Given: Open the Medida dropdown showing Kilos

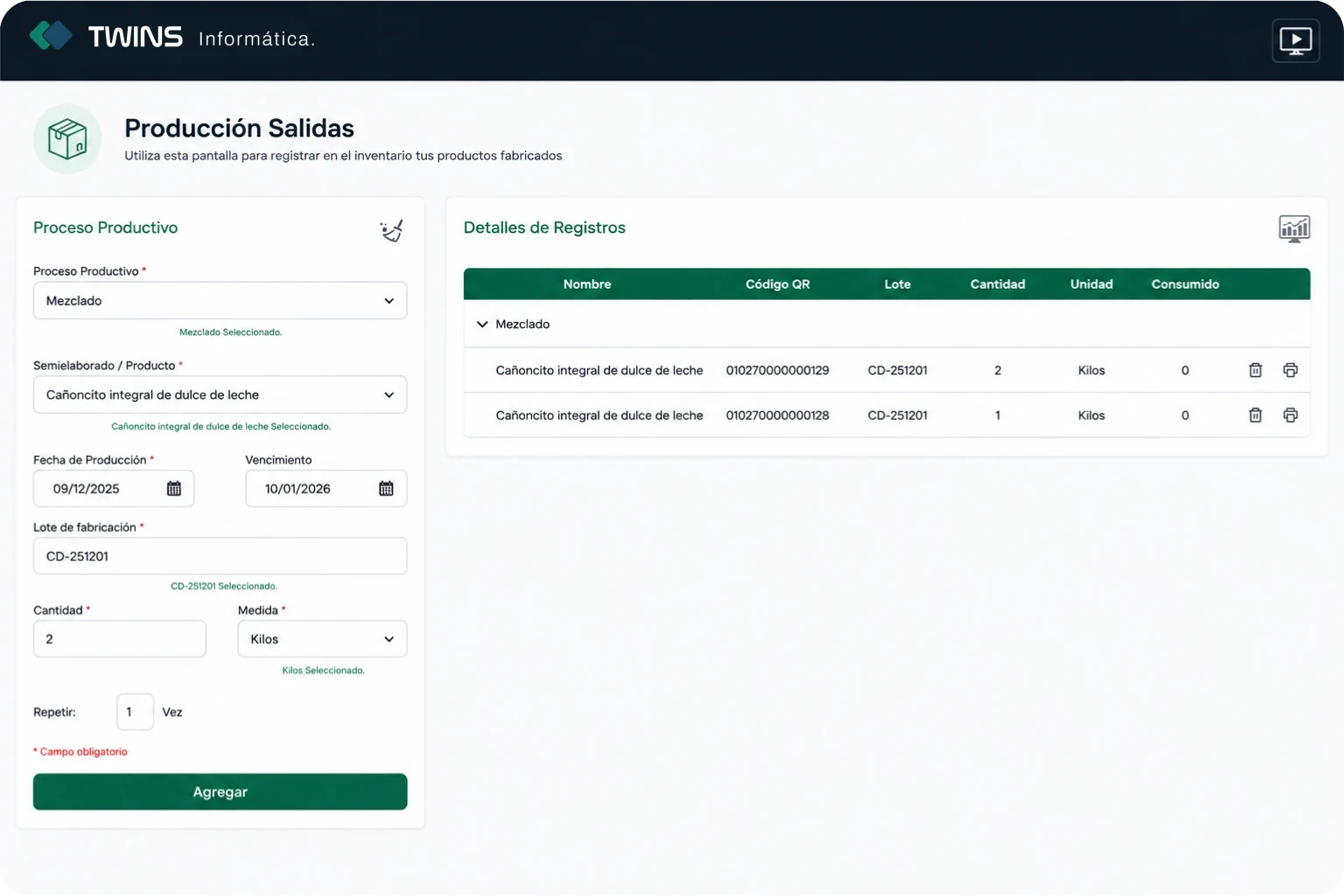Looking at the screenshot, I should pos(322,639).
